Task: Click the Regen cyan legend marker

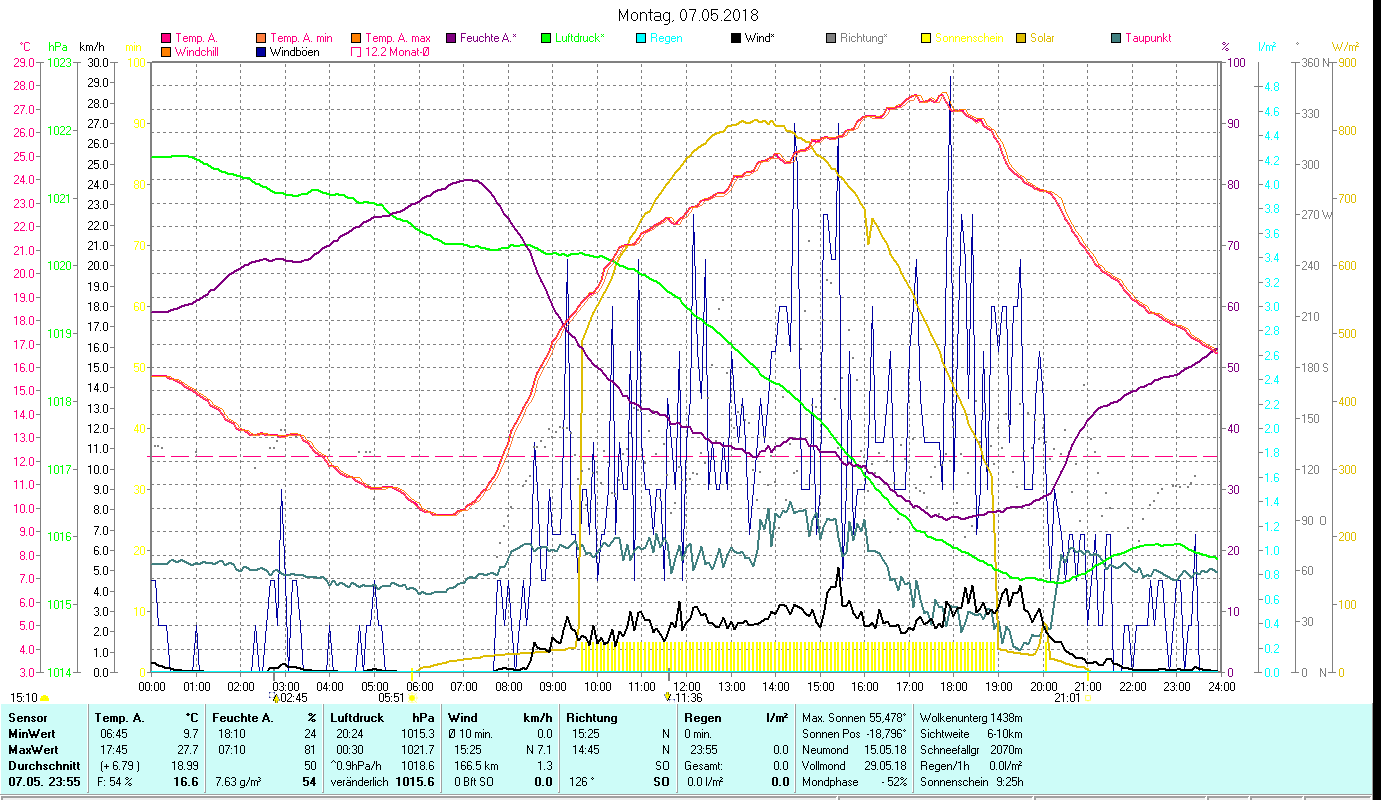Action: (641, 38)
